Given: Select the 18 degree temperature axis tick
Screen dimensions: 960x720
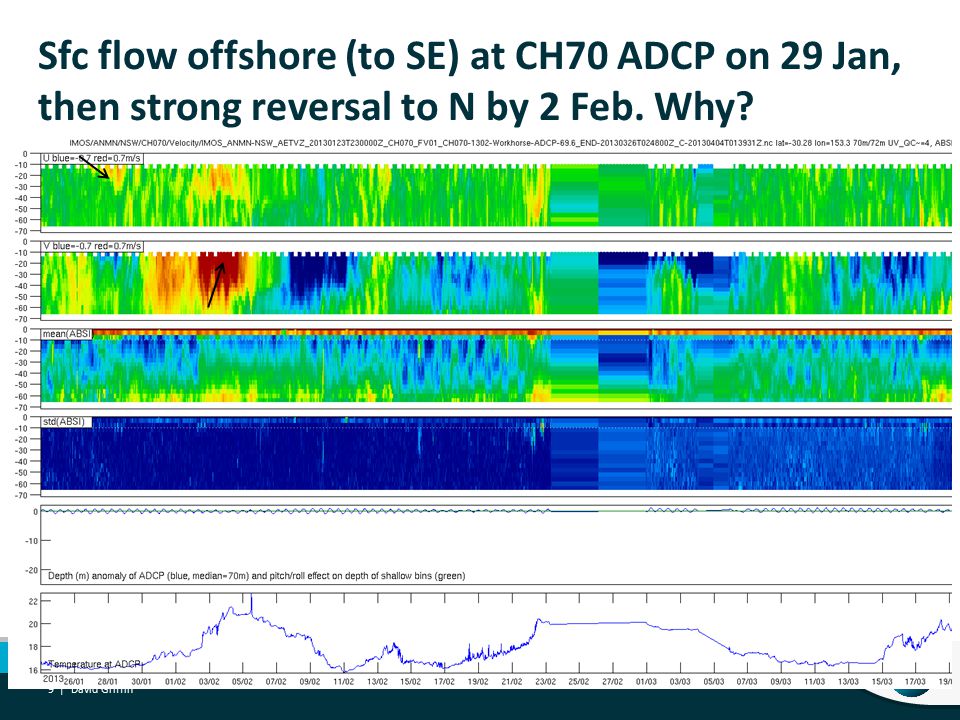Looking at the screenshot, I should point(33,647).
